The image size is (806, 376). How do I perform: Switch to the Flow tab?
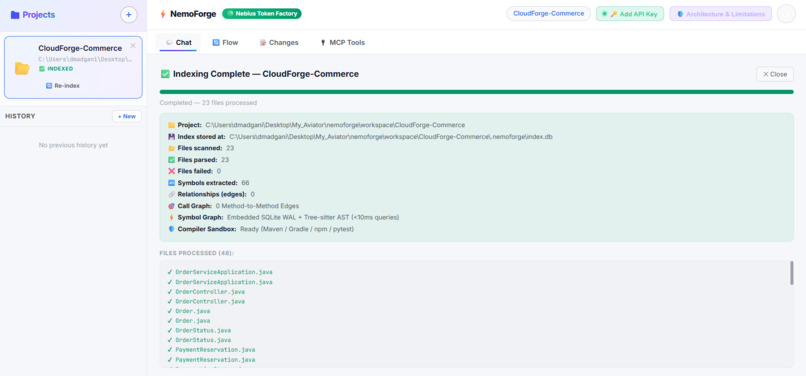[x=225, y=43]
